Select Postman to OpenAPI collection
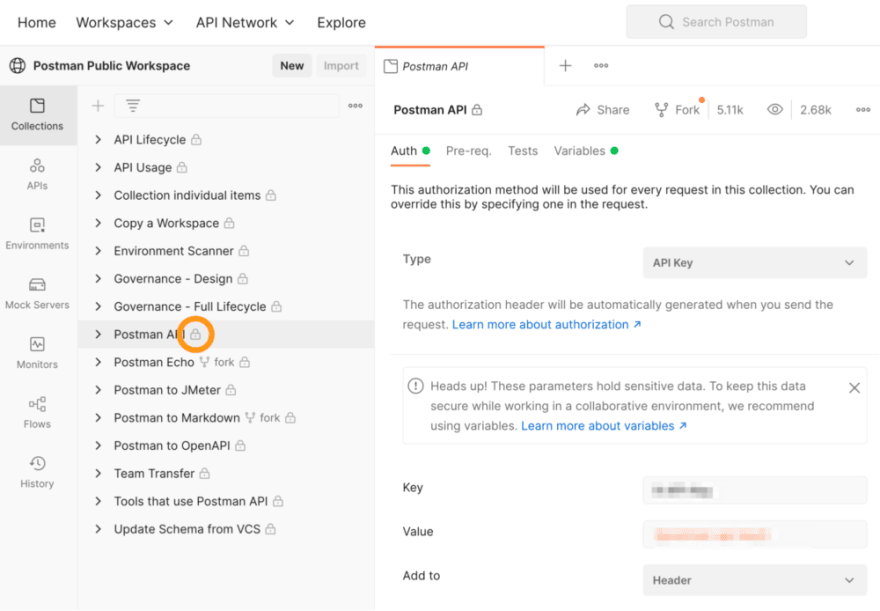880x611 pixels. (x=172, y=445)
